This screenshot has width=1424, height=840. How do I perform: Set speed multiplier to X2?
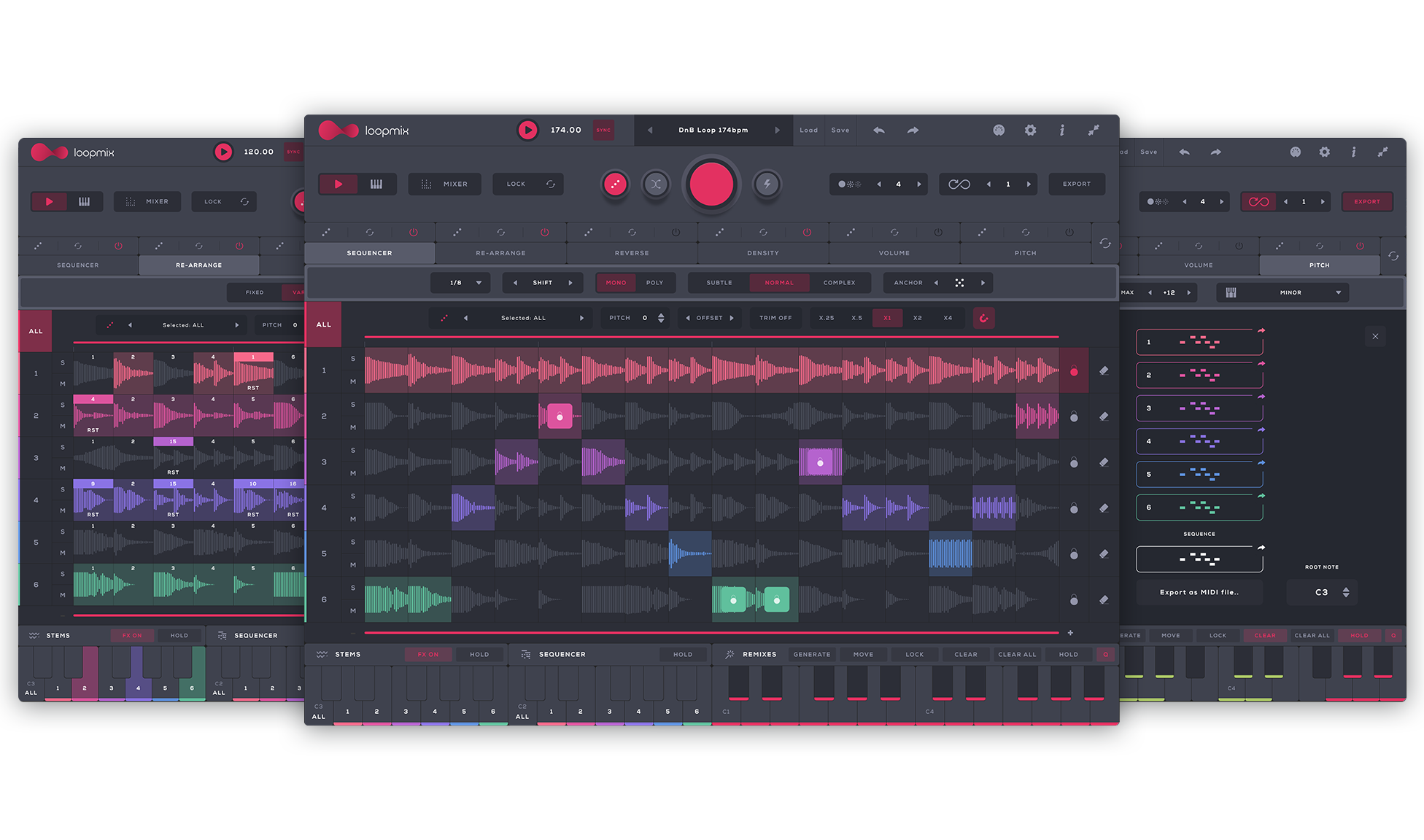point(917,318)
